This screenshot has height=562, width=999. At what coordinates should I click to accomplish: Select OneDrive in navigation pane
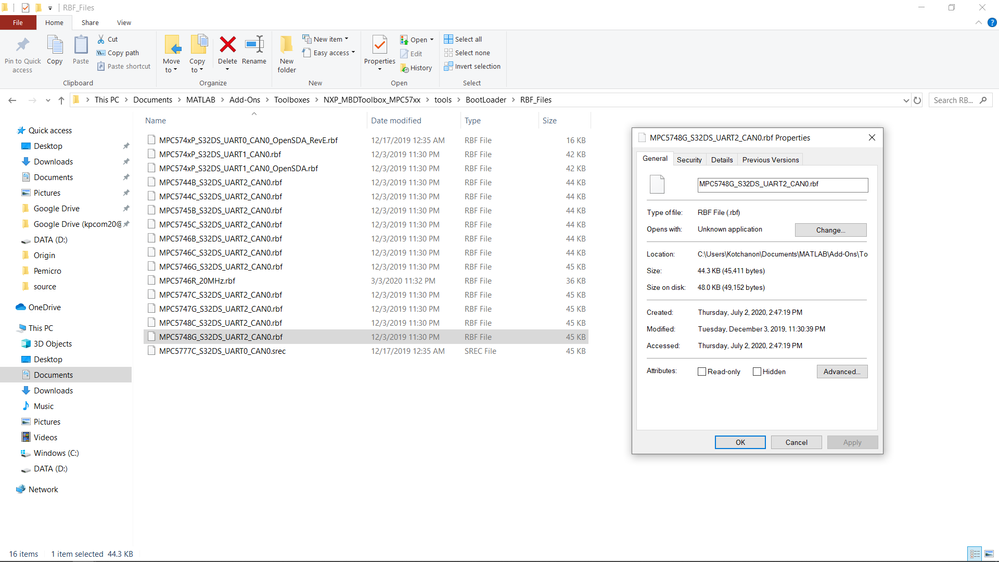[44, 307]
